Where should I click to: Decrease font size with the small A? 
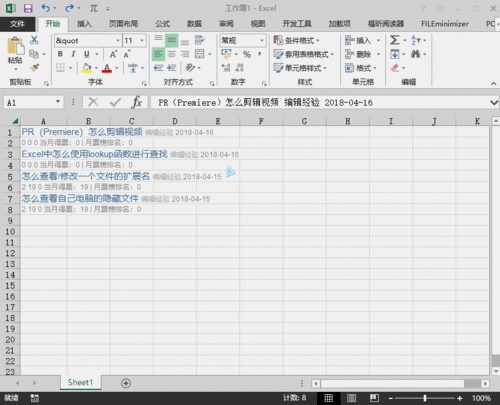(x=127, y=54)
